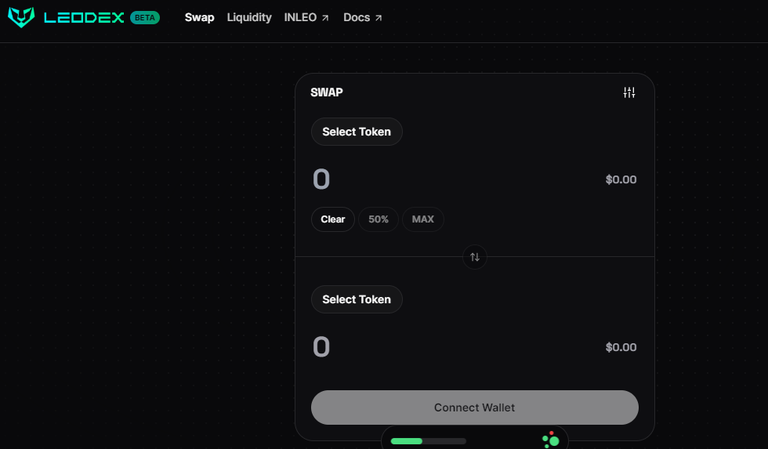This screenshot has width=768, height=449.
Task: Select the 50% amount button
Action: pos(378,219)
